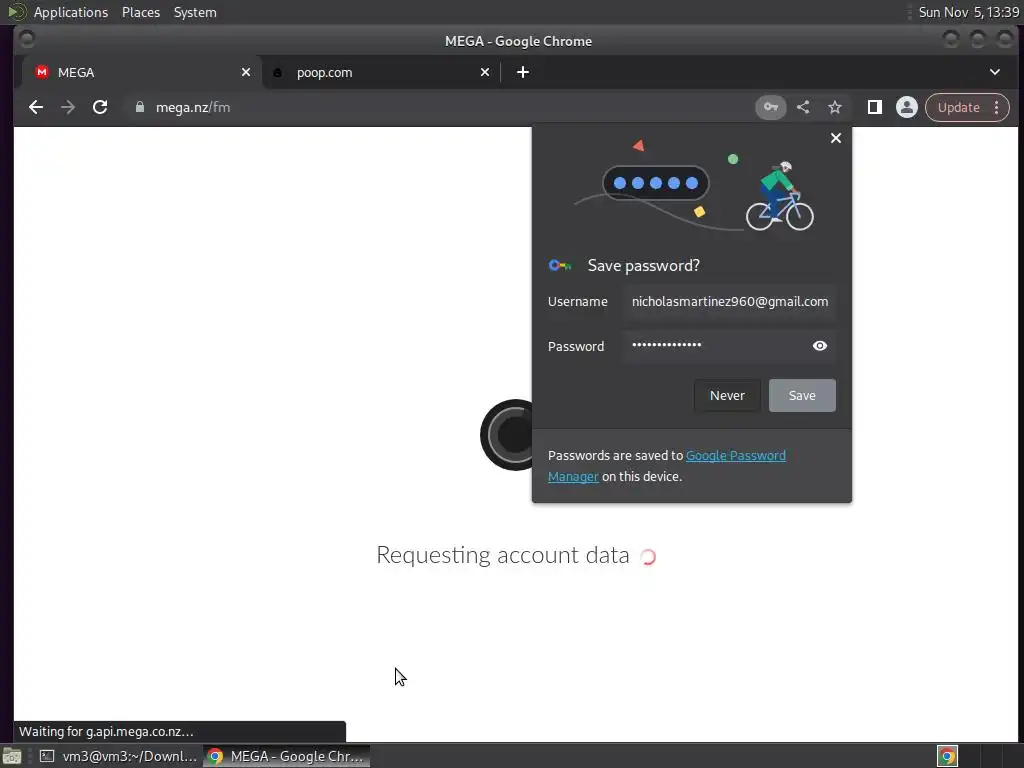Open Chrome three-dot menu

[x=997, y=107]
